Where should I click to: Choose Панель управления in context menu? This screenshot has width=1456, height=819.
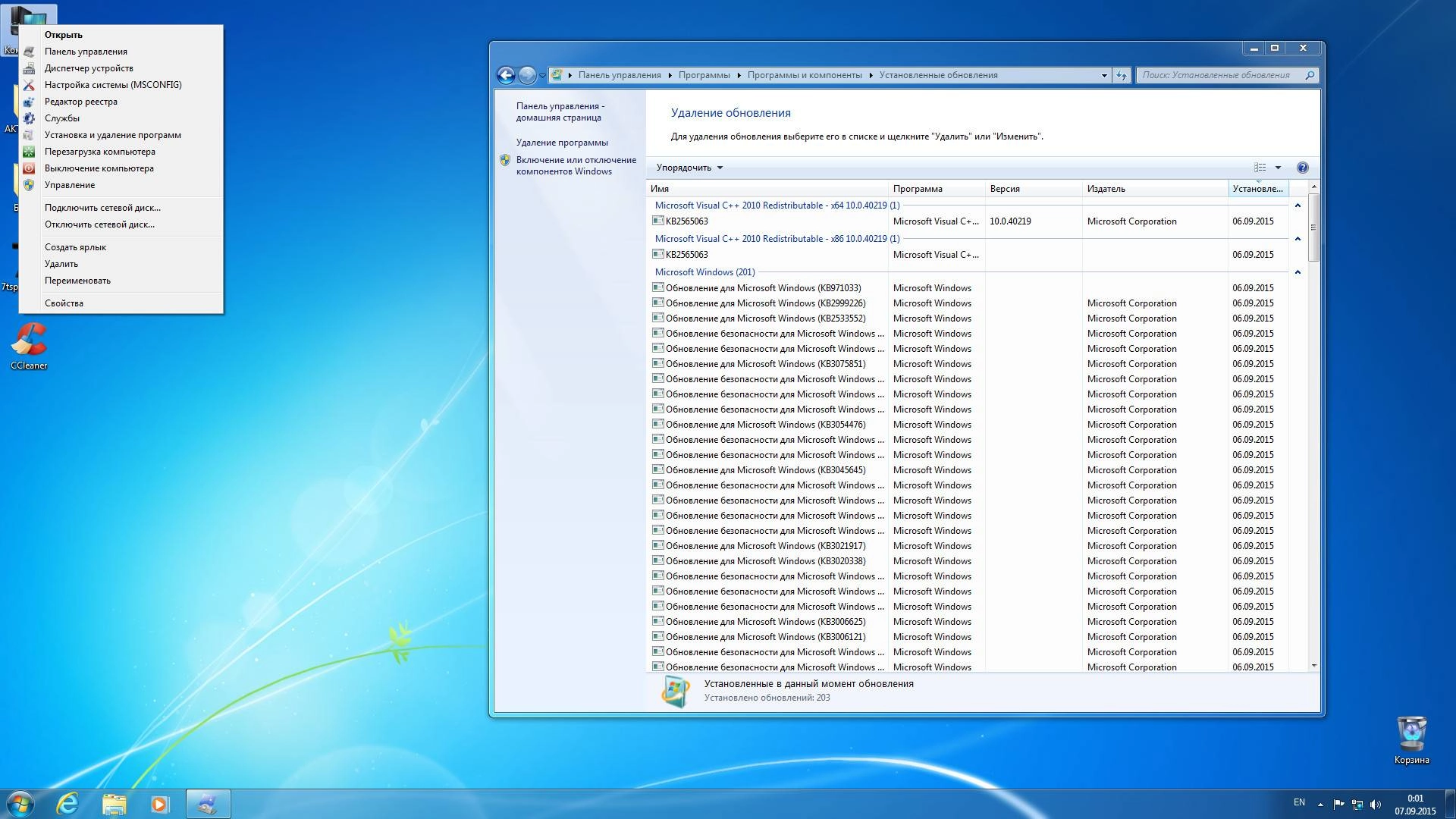click(x=121, y=52)
